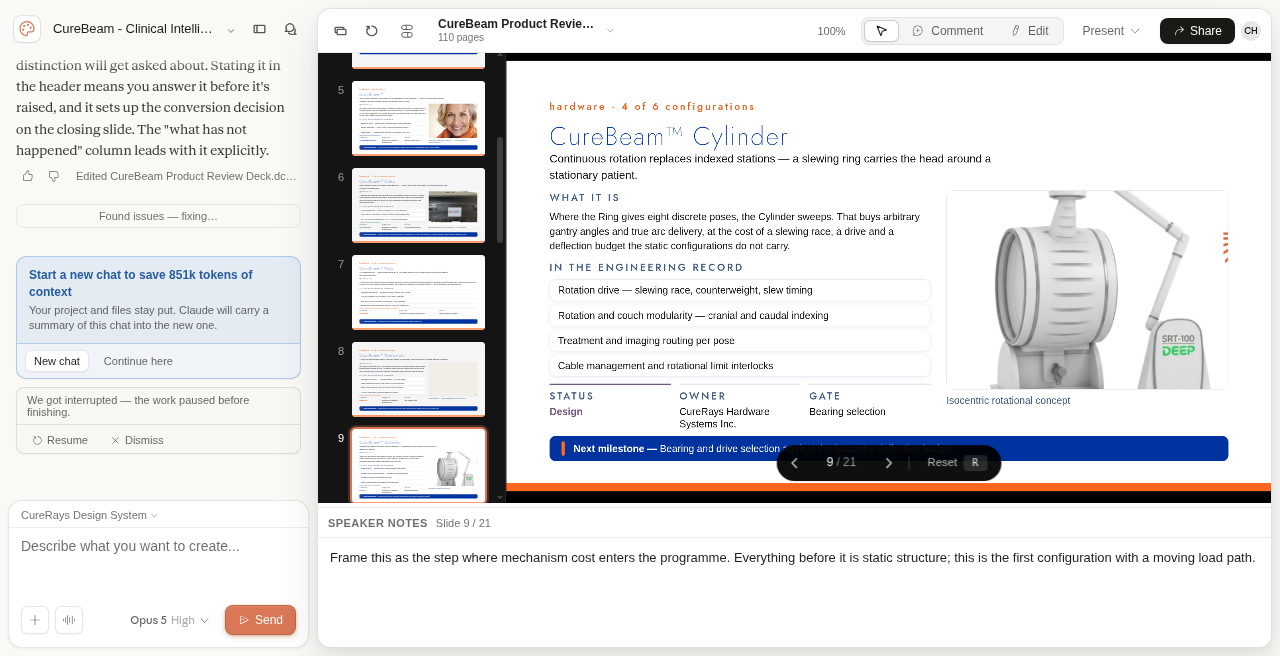
Task: Click the thumbnail panel scrollbar
Action: 500,190
